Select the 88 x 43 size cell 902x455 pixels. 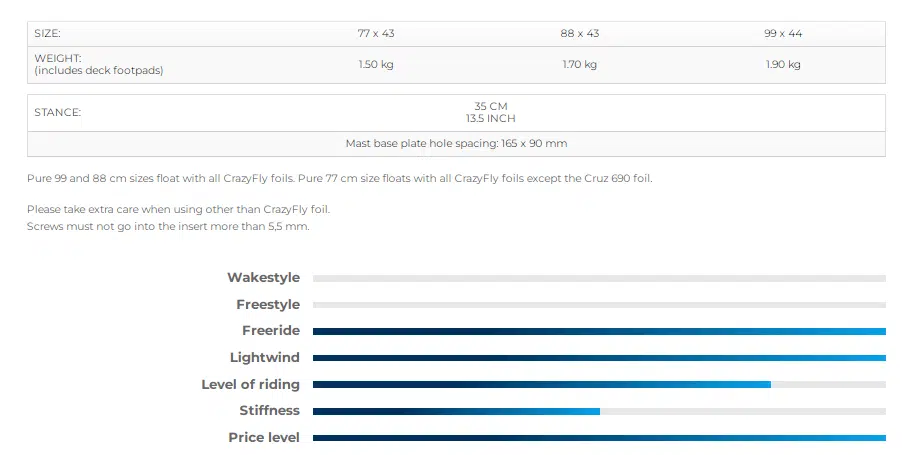pyautogui.click(x=579, y=33)
